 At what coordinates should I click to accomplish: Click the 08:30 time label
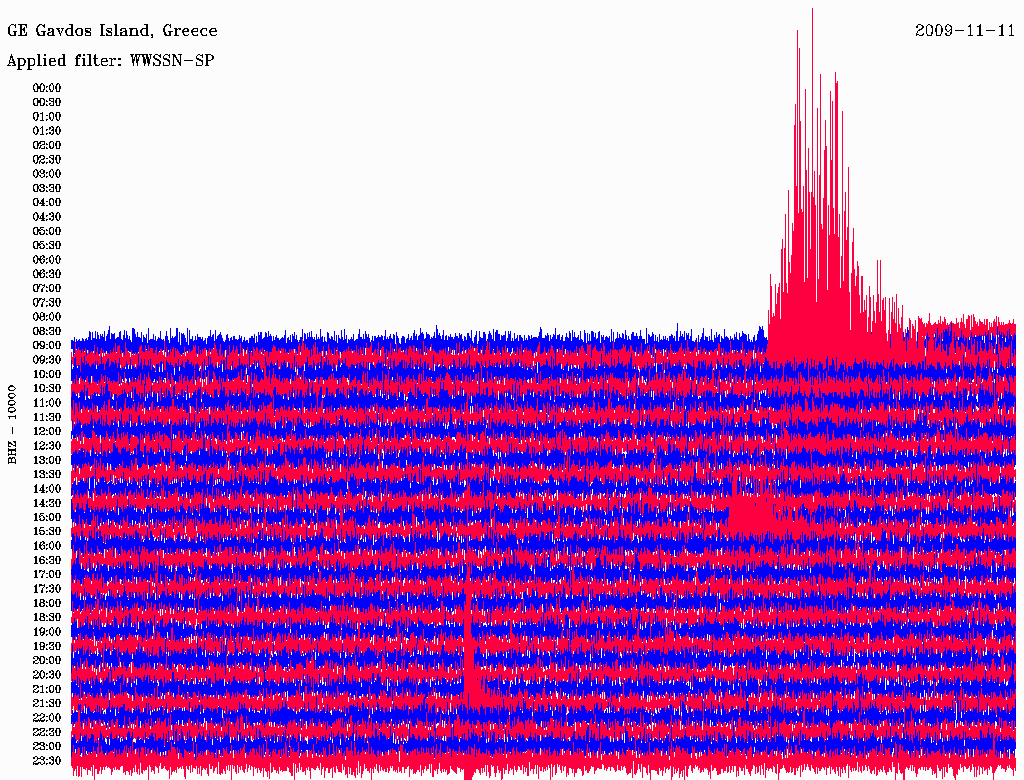click(x=47, y=331)
